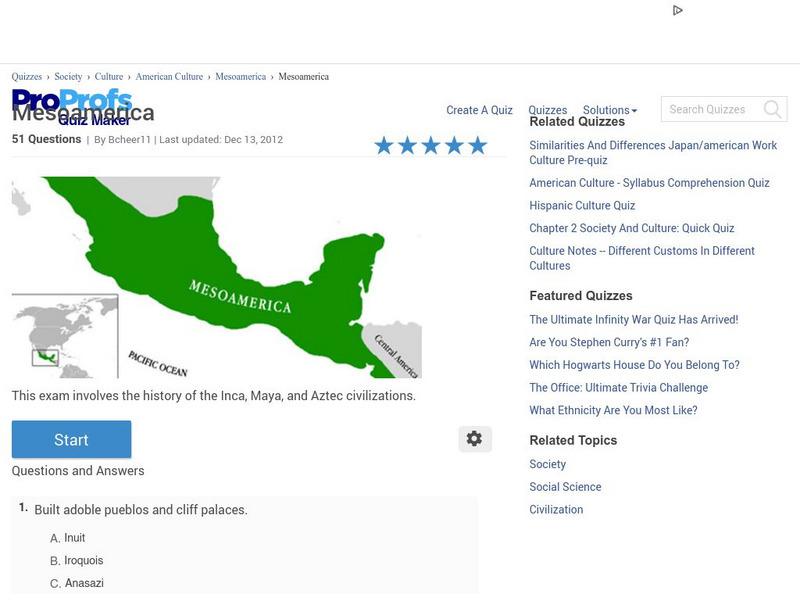The image size is (800, 594).
Task: Go to Culture breadcrumb
Action: click(109, 77)
